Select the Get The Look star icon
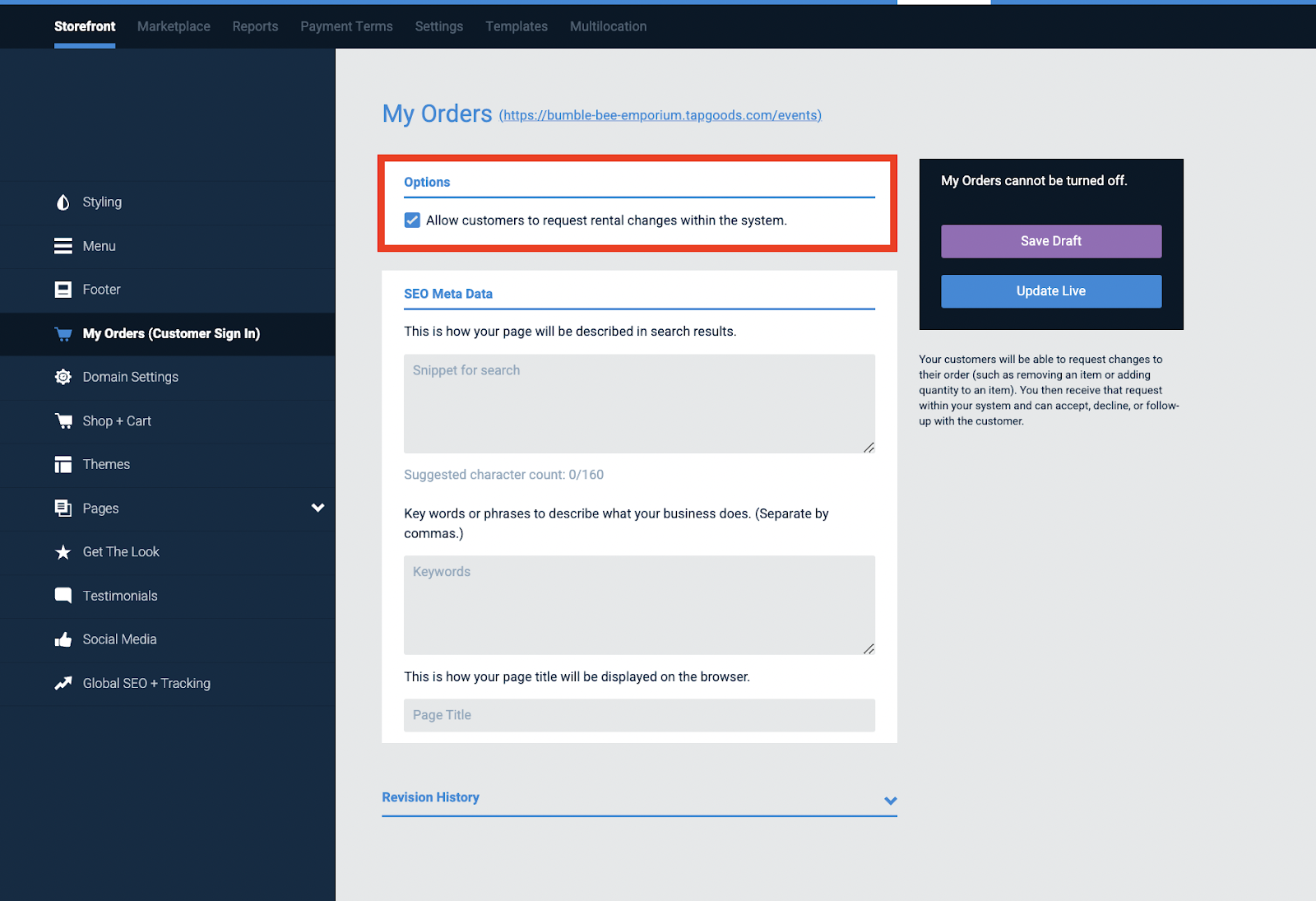This screenshot has height=901, width=1316. pos(63,551)
